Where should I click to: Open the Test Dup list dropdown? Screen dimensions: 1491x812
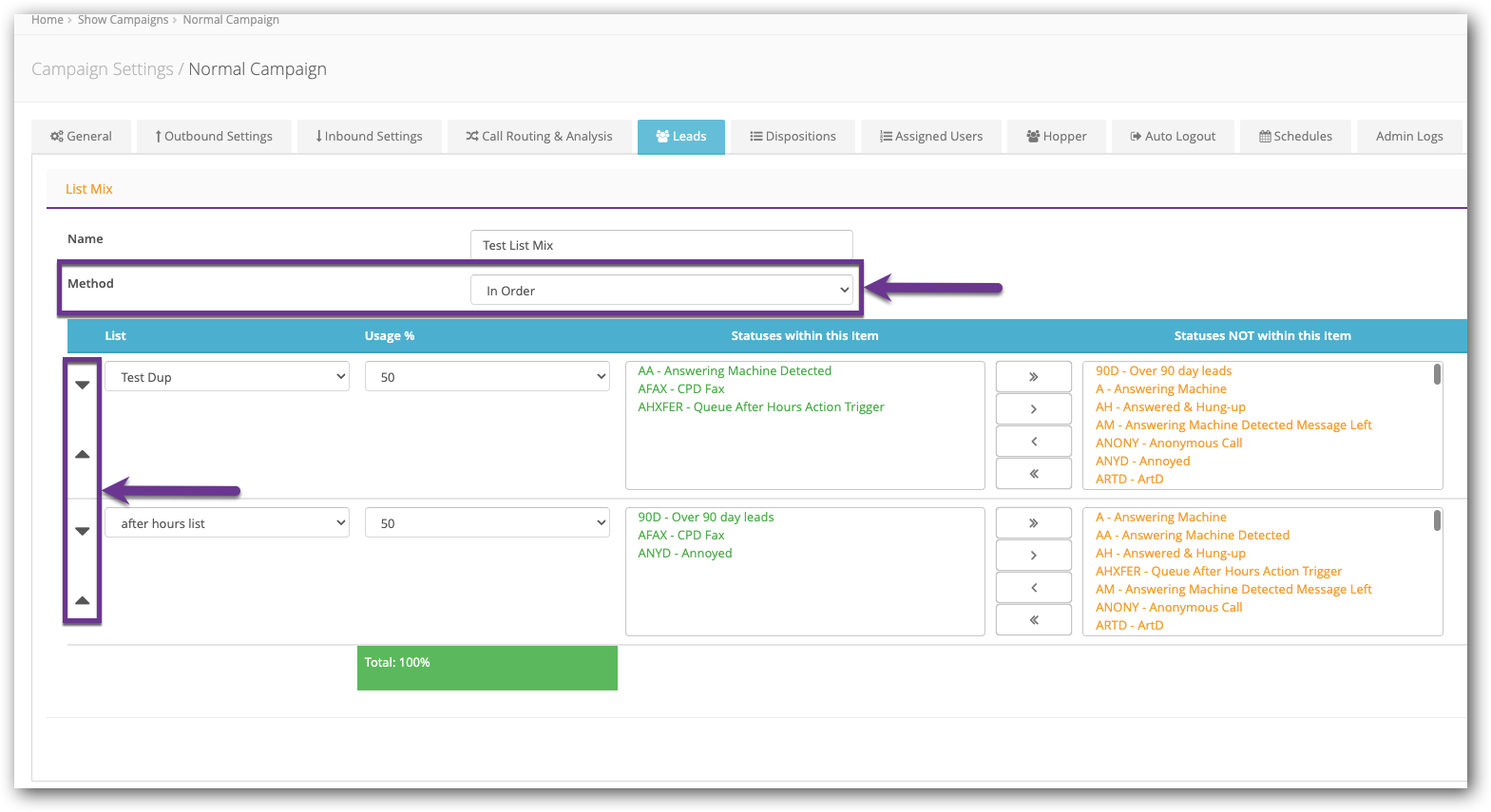coord(226,377)
